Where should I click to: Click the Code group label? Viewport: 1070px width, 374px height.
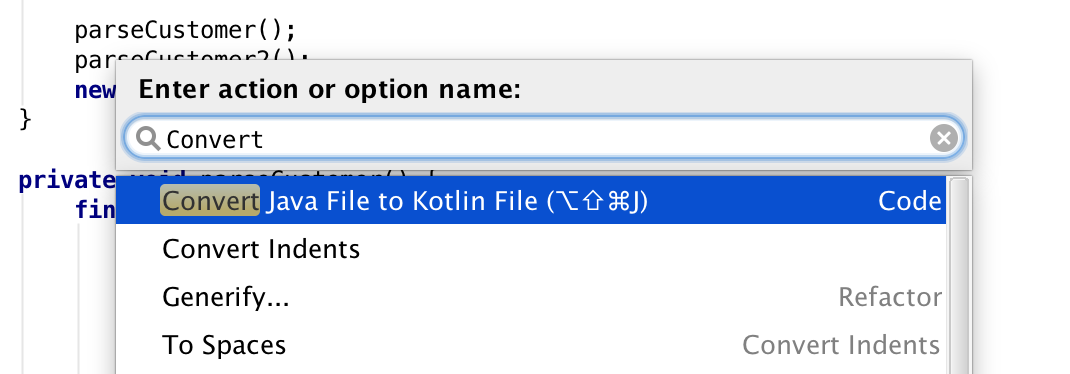910,201
